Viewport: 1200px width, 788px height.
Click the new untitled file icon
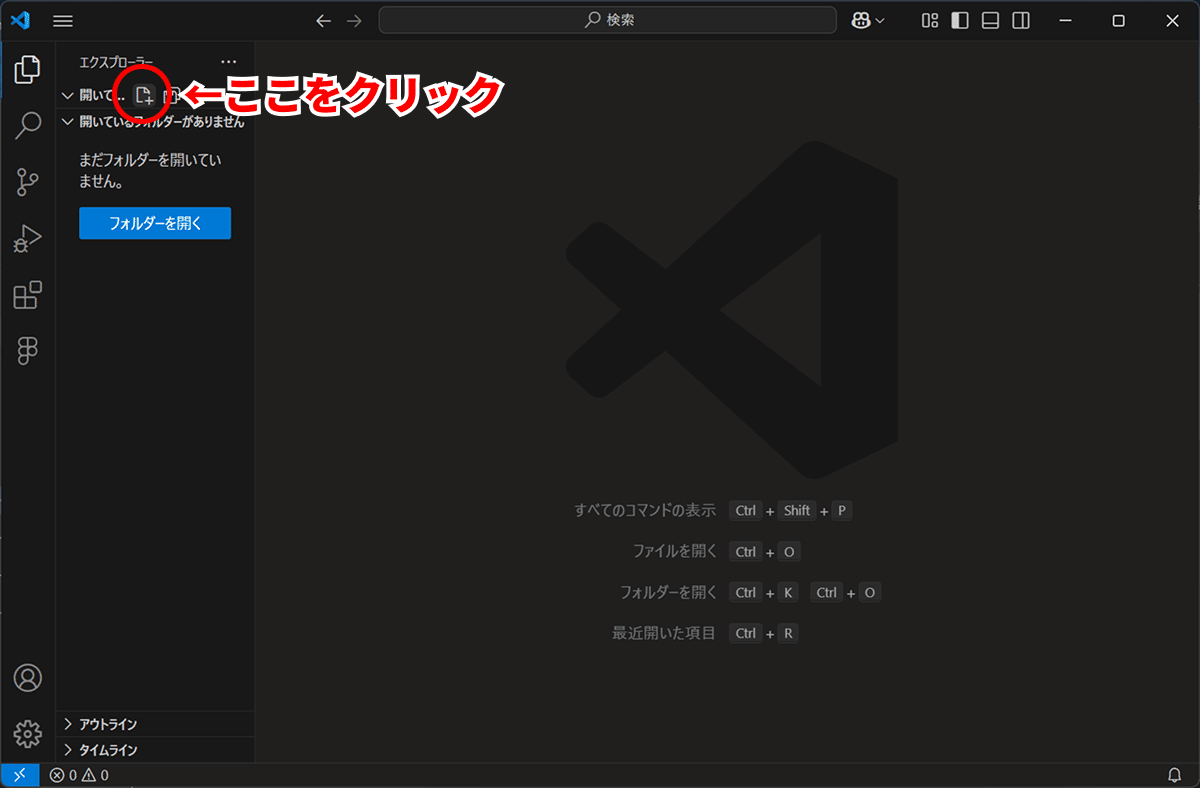point(144,96)
